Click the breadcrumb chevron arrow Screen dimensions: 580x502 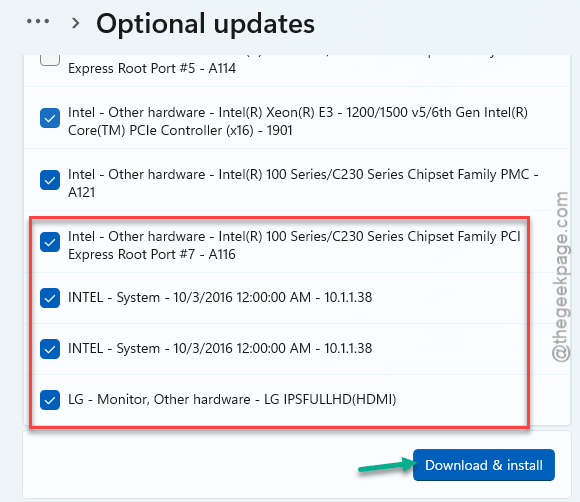point(75,23)
